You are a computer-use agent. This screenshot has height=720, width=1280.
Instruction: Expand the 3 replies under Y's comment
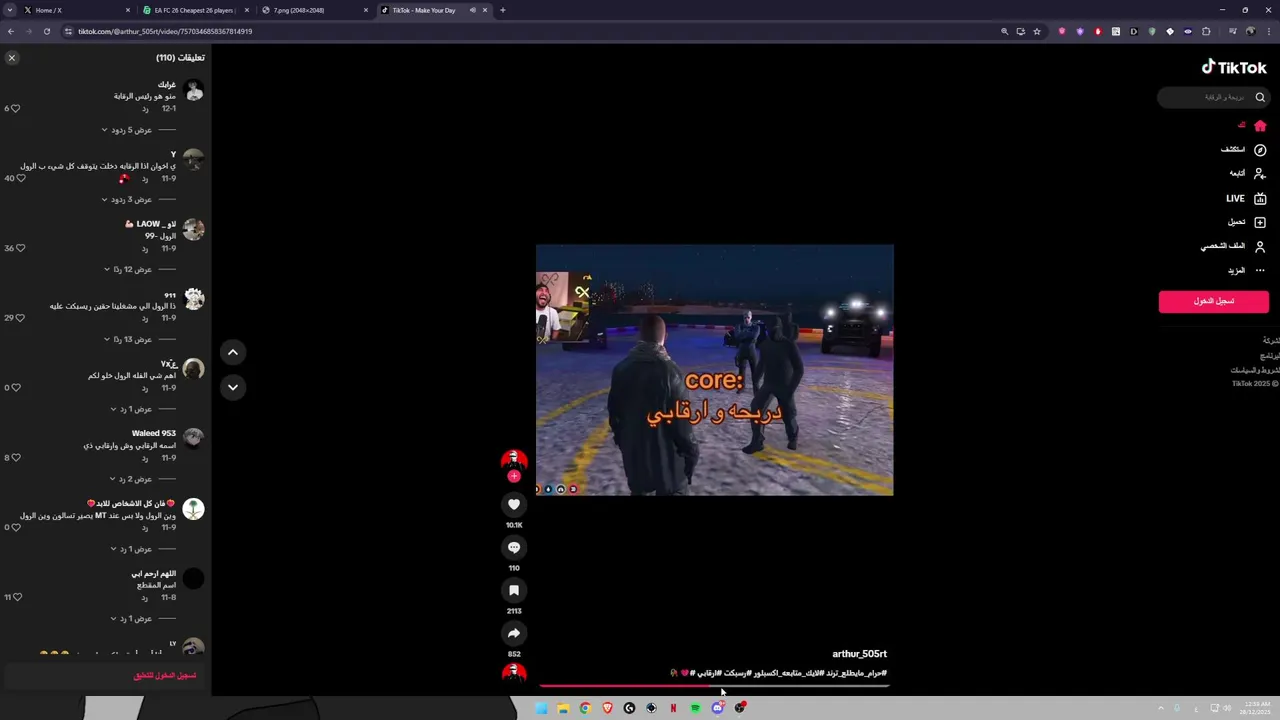click(x=127, y=200)
